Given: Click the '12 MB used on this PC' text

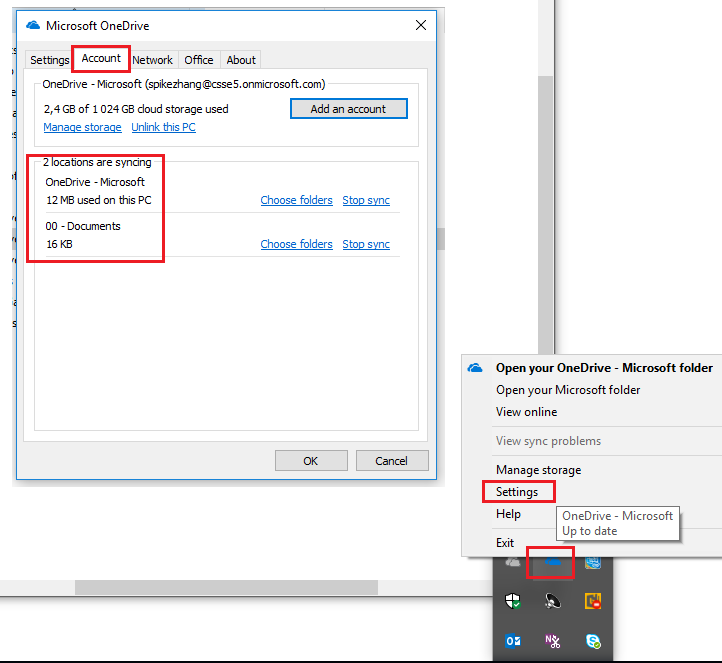Looking at the screenshot, I should (x=99, y=200).
